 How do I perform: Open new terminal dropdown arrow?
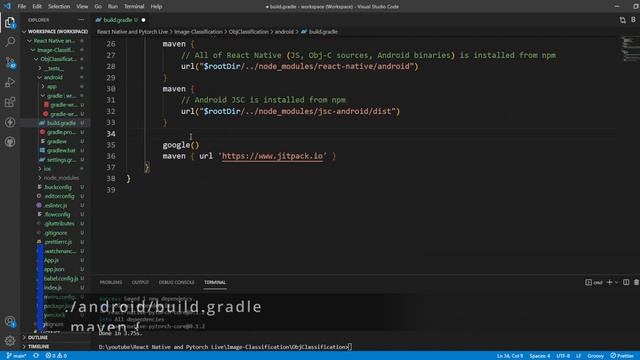click(x=616, y=282)
